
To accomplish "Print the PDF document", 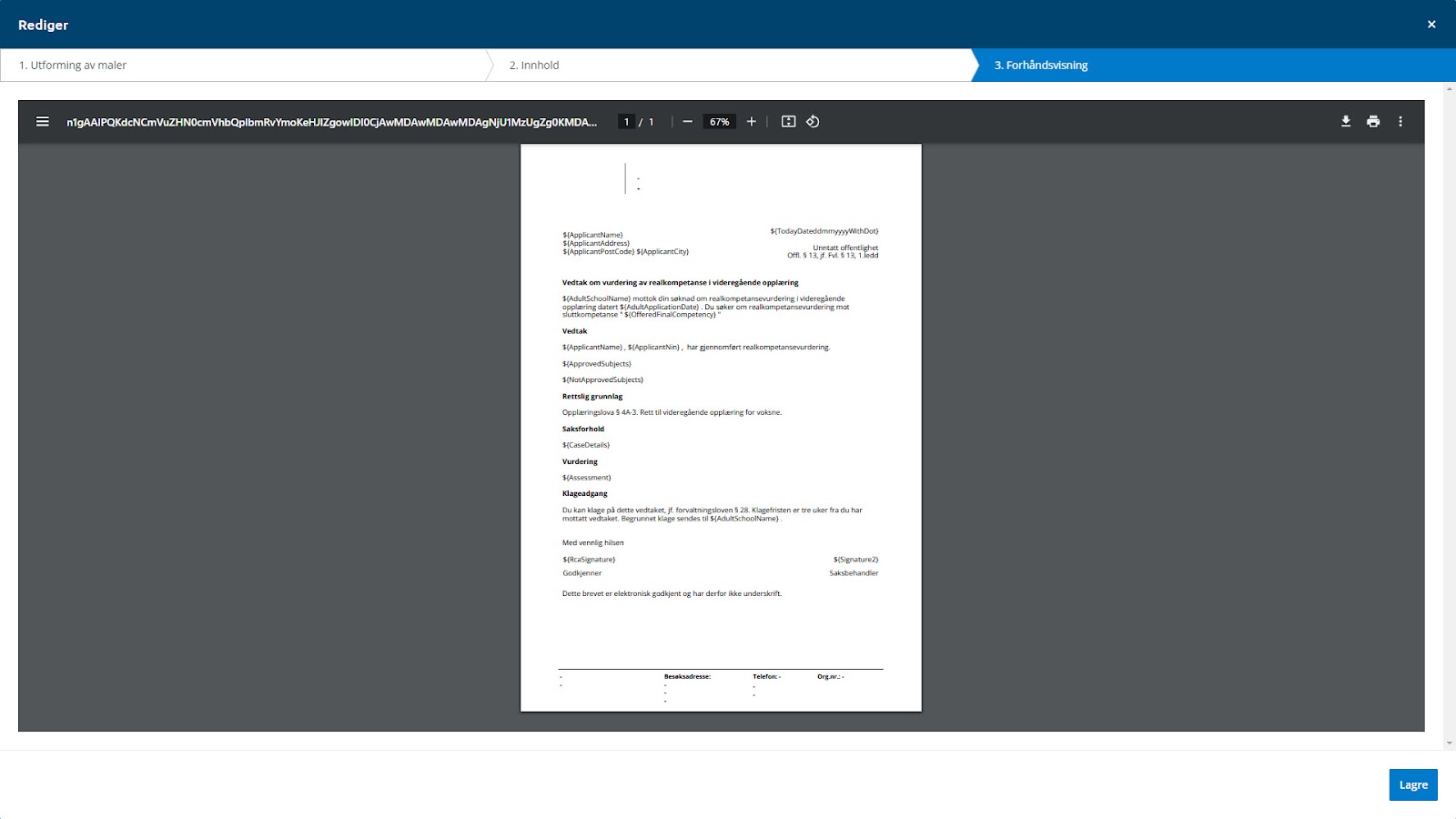I will point(1373,122).
